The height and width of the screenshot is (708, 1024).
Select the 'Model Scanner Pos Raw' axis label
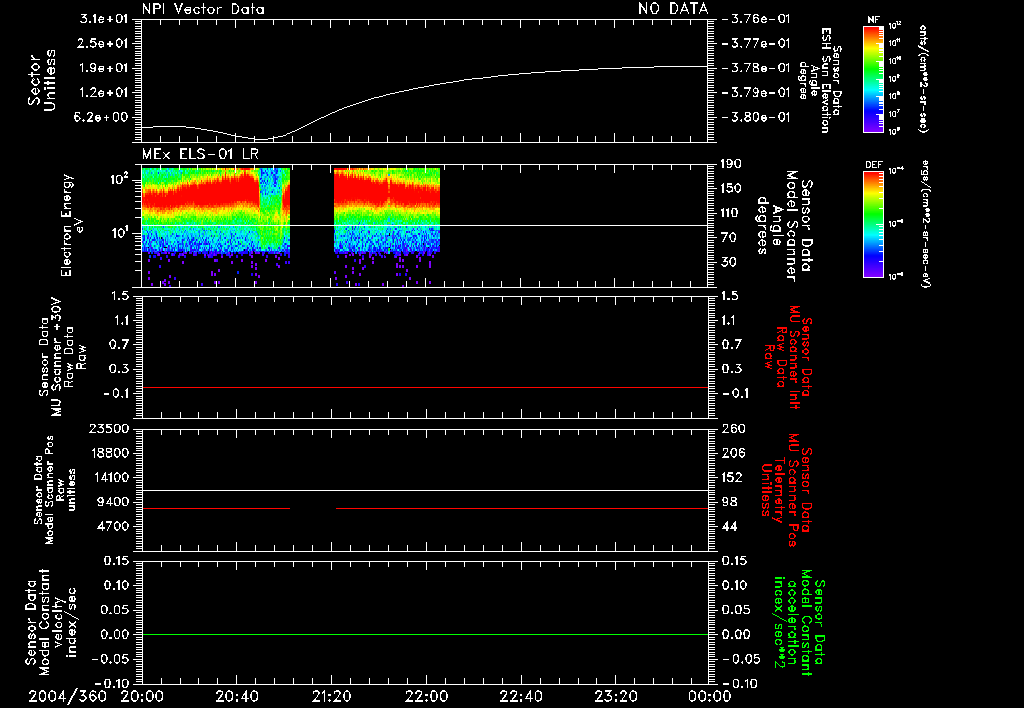click(55, 490)
